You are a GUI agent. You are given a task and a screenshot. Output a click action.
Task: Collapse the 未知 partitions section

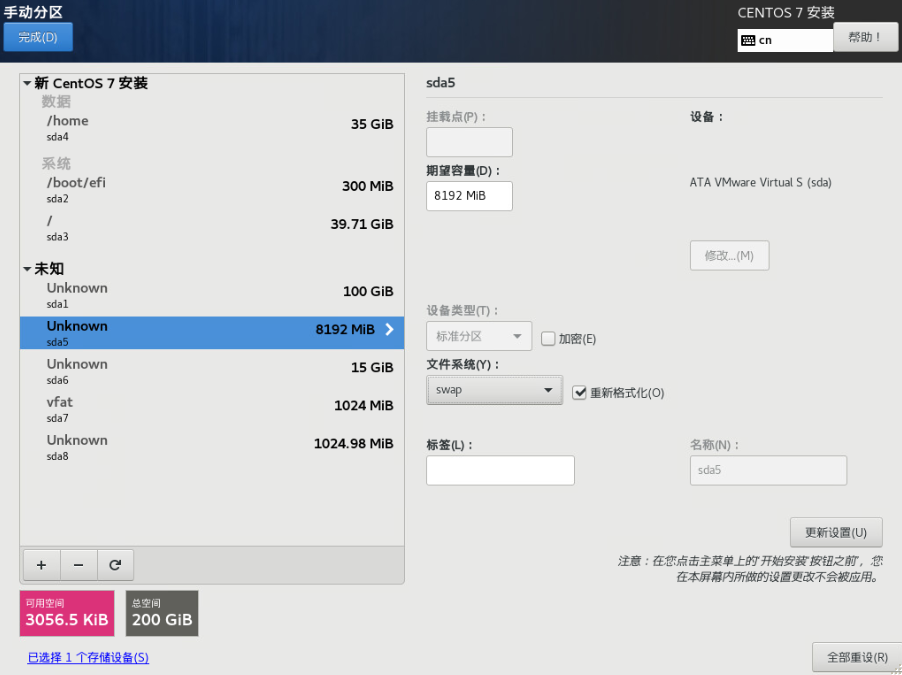pos(28,269)
